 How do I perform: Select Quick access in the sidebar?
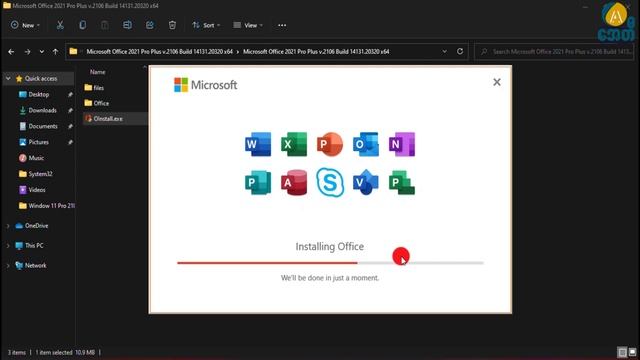tap(41, 78)
